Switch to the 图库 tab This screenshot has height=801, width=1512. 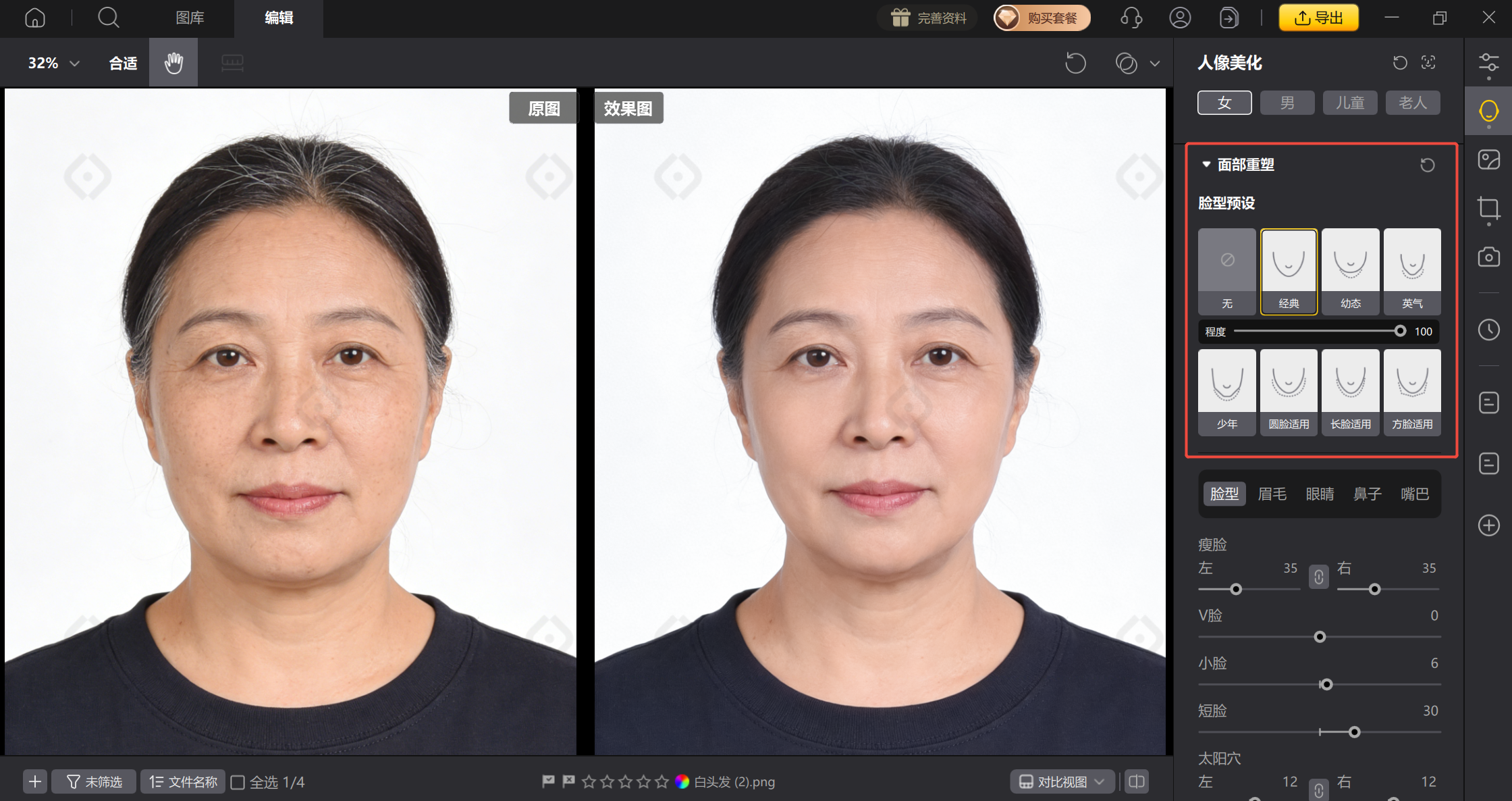point(190,18)
